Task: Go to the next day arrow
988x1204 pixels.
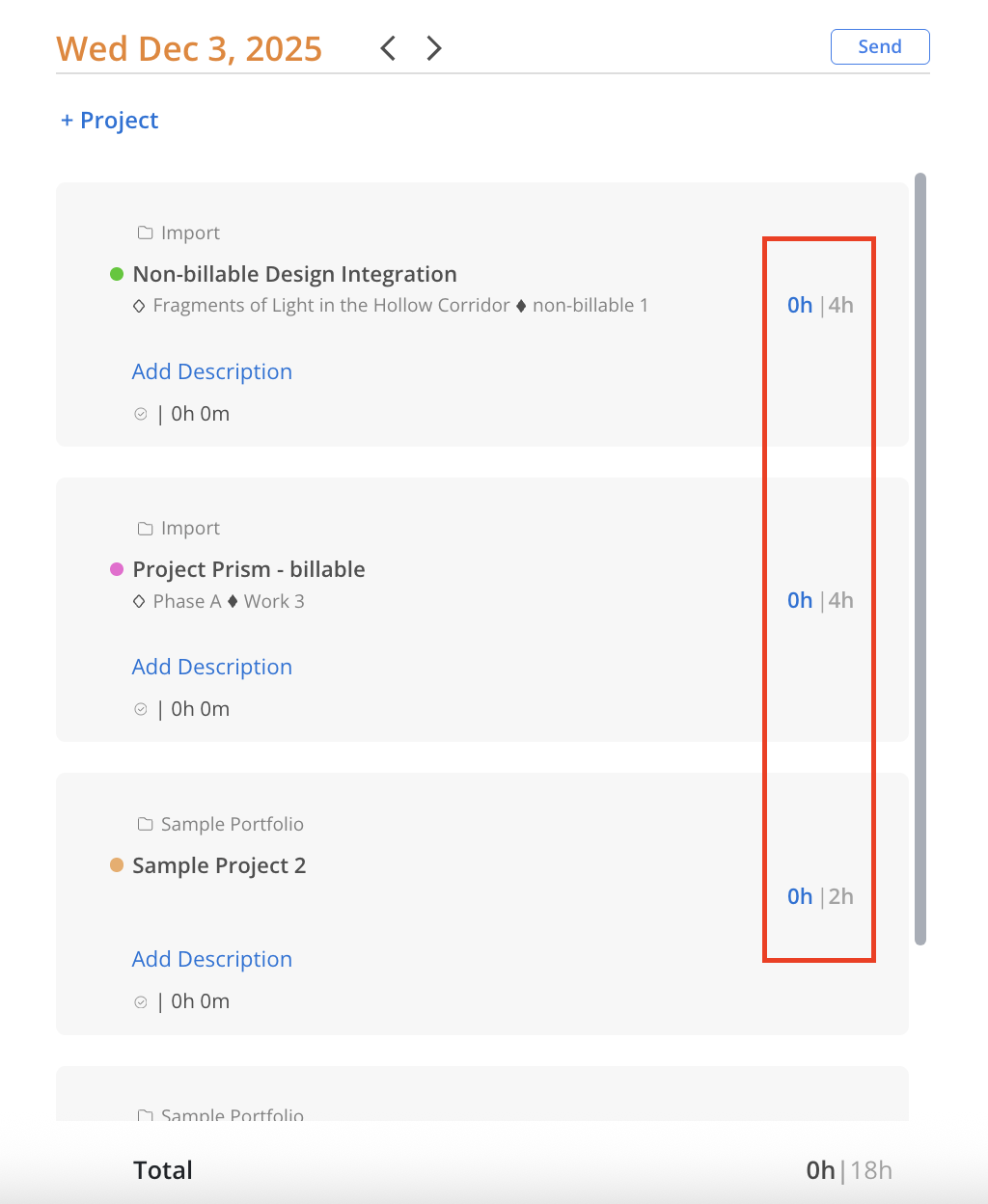Action: (x=434, y=48)
